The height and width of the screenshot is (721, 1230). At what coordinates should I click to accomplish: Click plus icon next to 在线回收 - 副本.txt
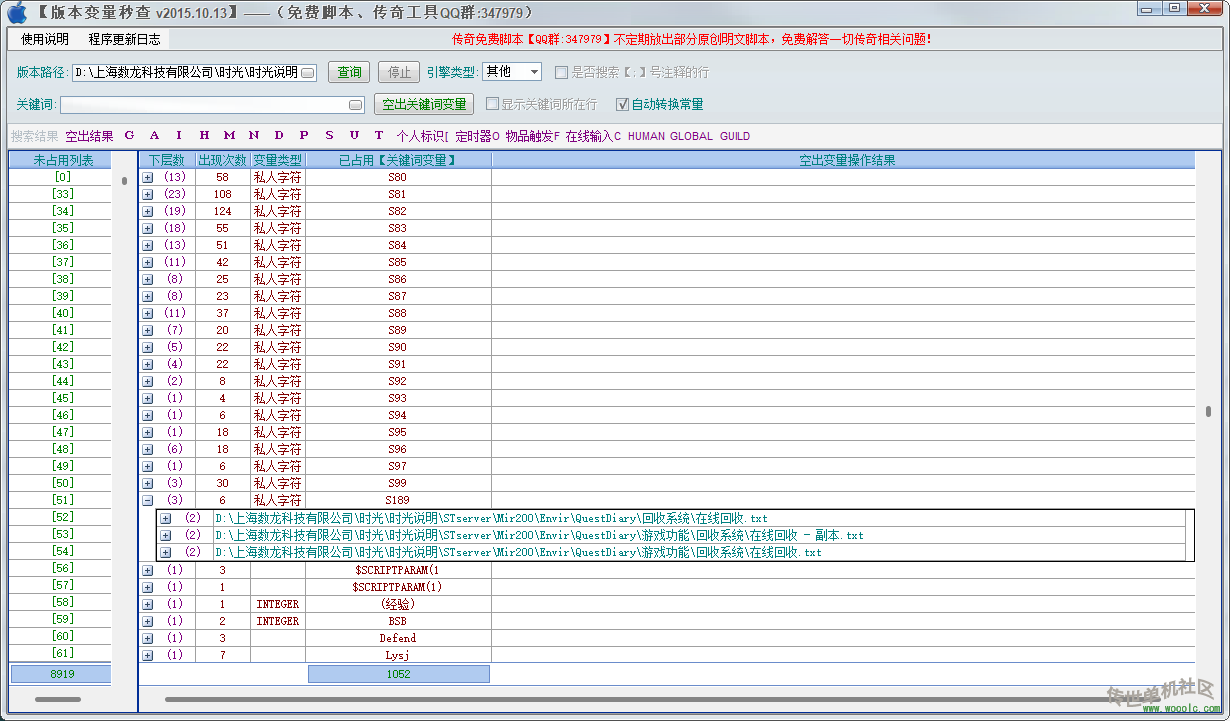click(166, 535)
